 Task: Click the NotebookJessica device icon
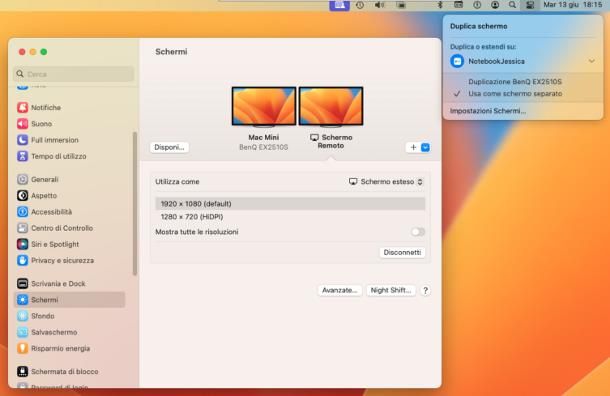[457, 61]
